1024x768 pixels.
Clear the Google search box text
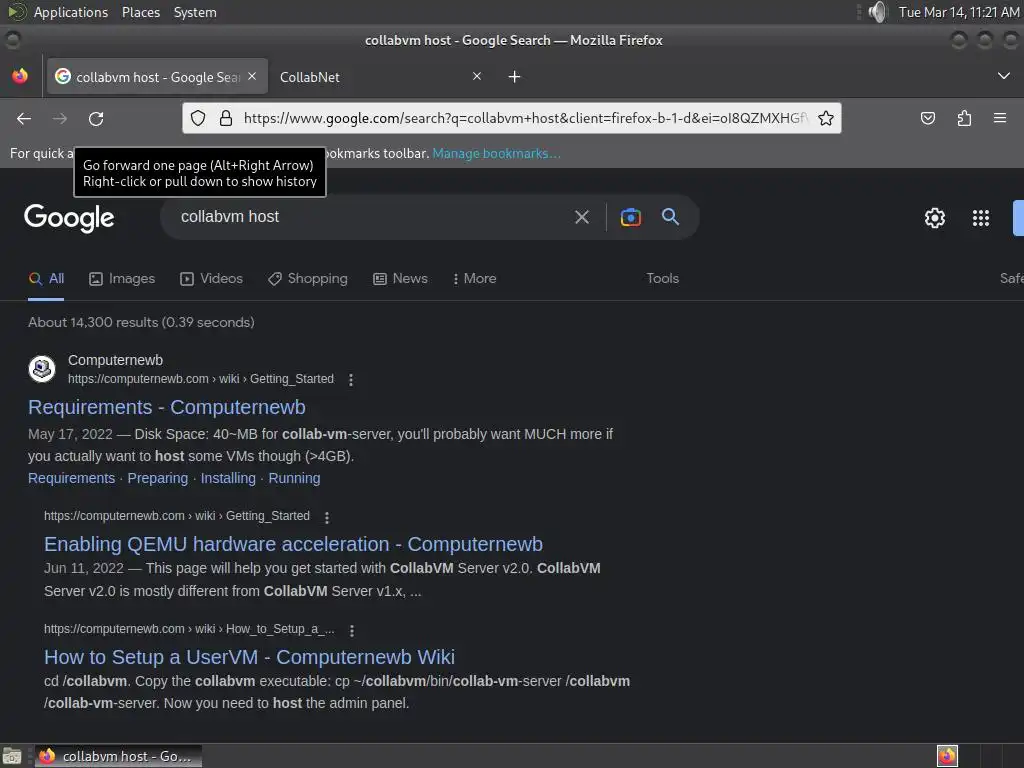pos(582,217)
